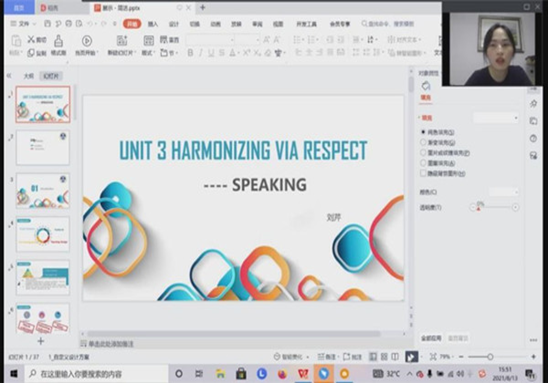This screenshot has height=383, width=548.
Task: Open the fill color dropdown in properties pane
Action: point(503,192)
